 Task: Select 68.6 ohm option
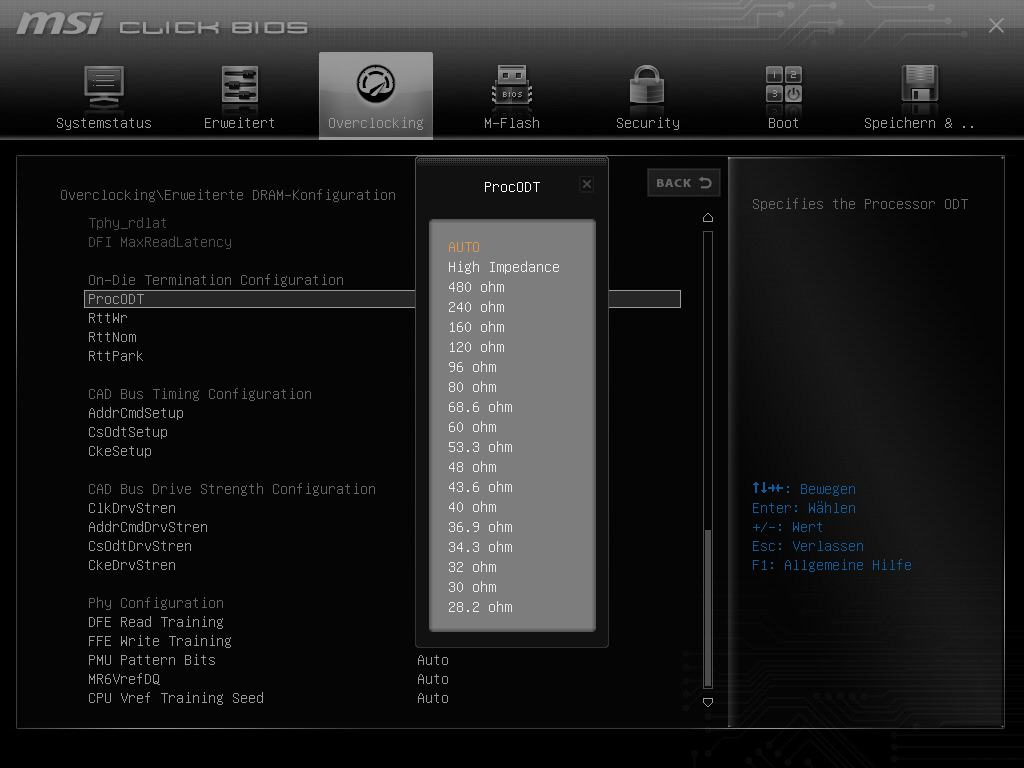[x=480, y=408]
